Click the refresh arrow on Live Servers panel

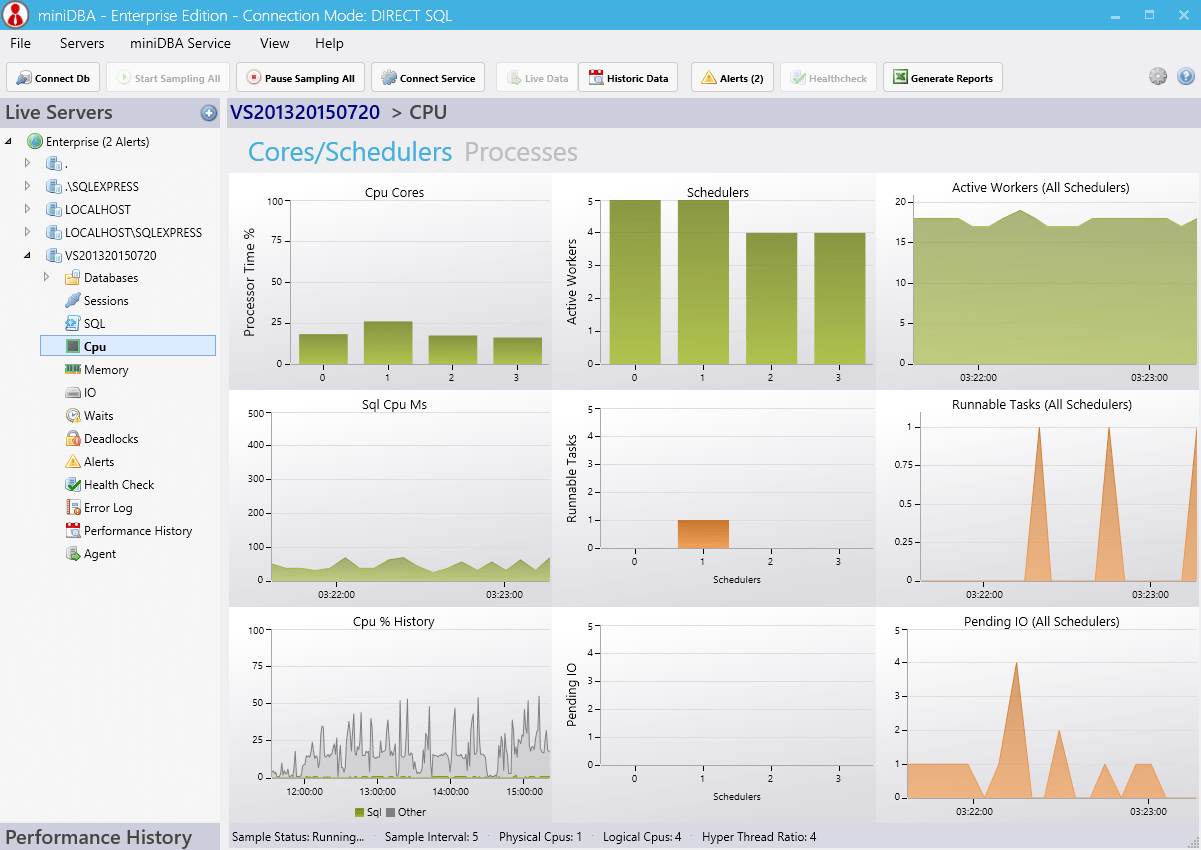tap(209, 113)
